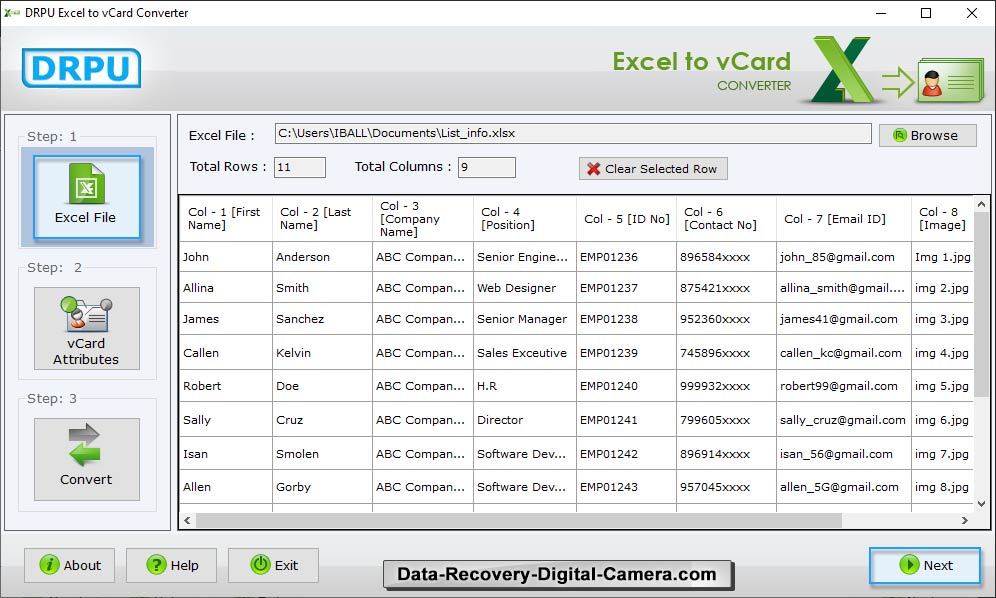996x598 pixels.
Task: Click the Total Columns field
Action: point(487,167)
